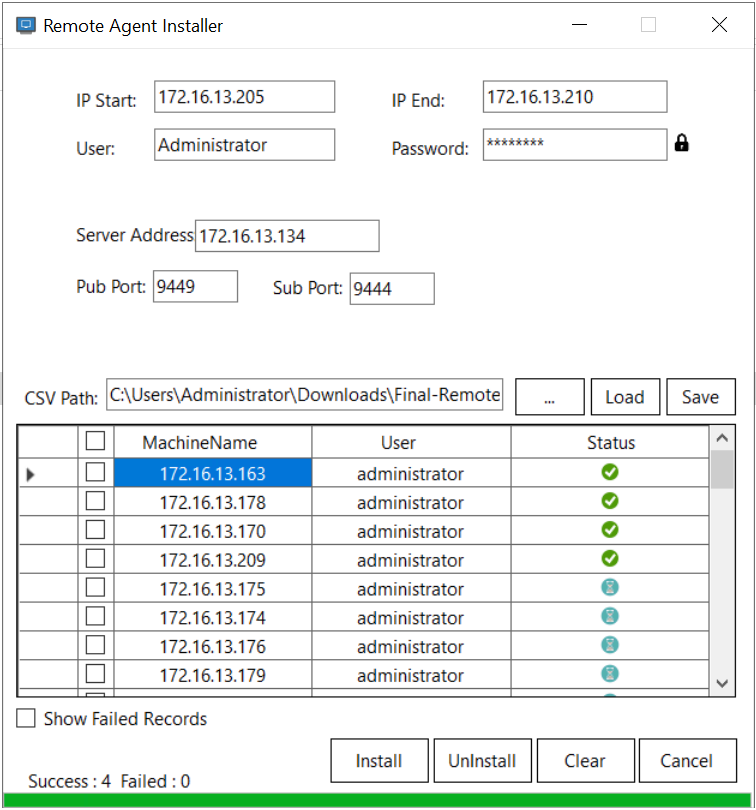Check the box for 172.16.13.163
The height and width of the screenshot is (810, 756).
pos(95,472)
